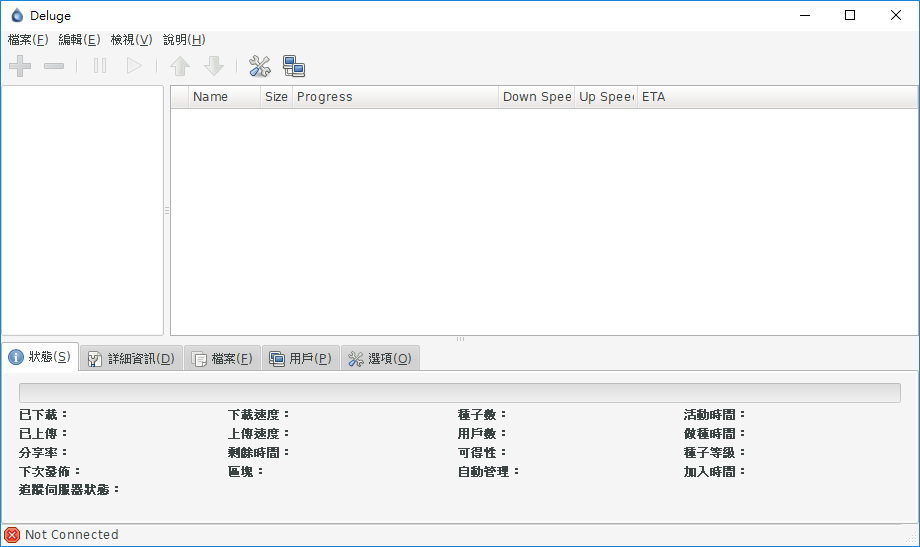
Task: Switch to the 詳細資訊(D) tab
Action: click(131, 358)
